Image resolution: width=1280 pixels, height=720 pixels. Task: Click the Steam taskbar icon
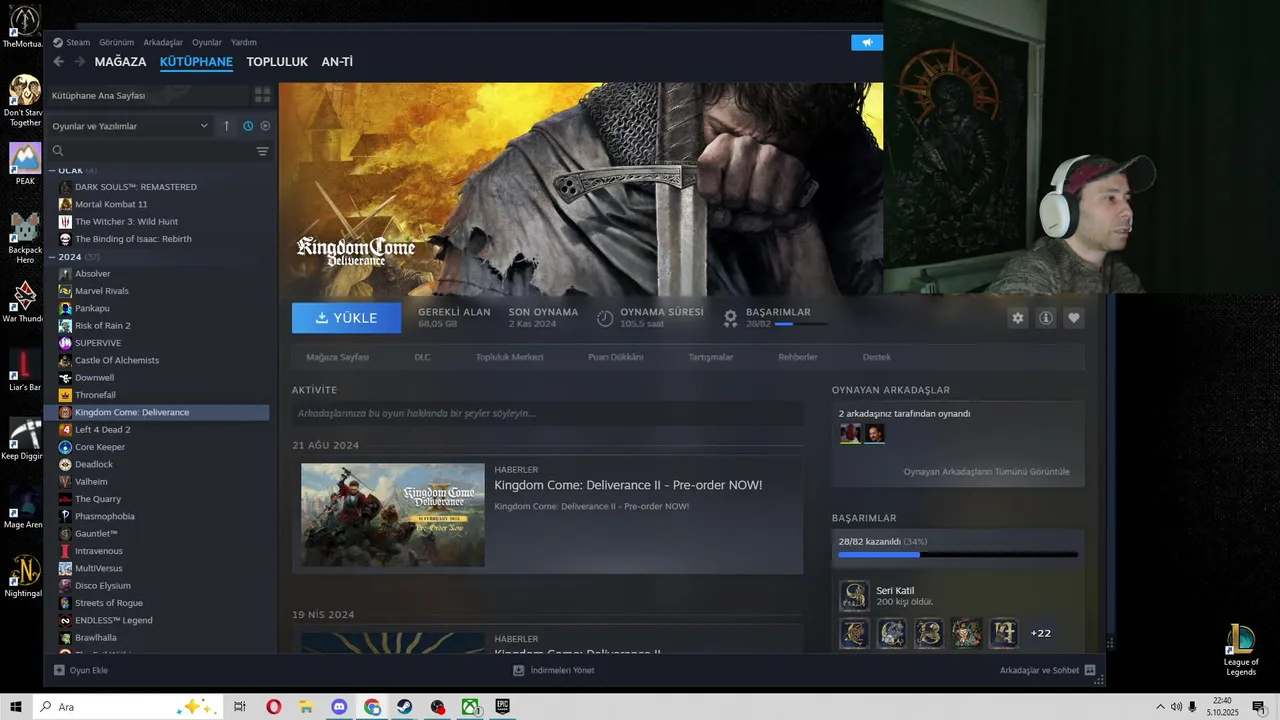tap(404, 707)
